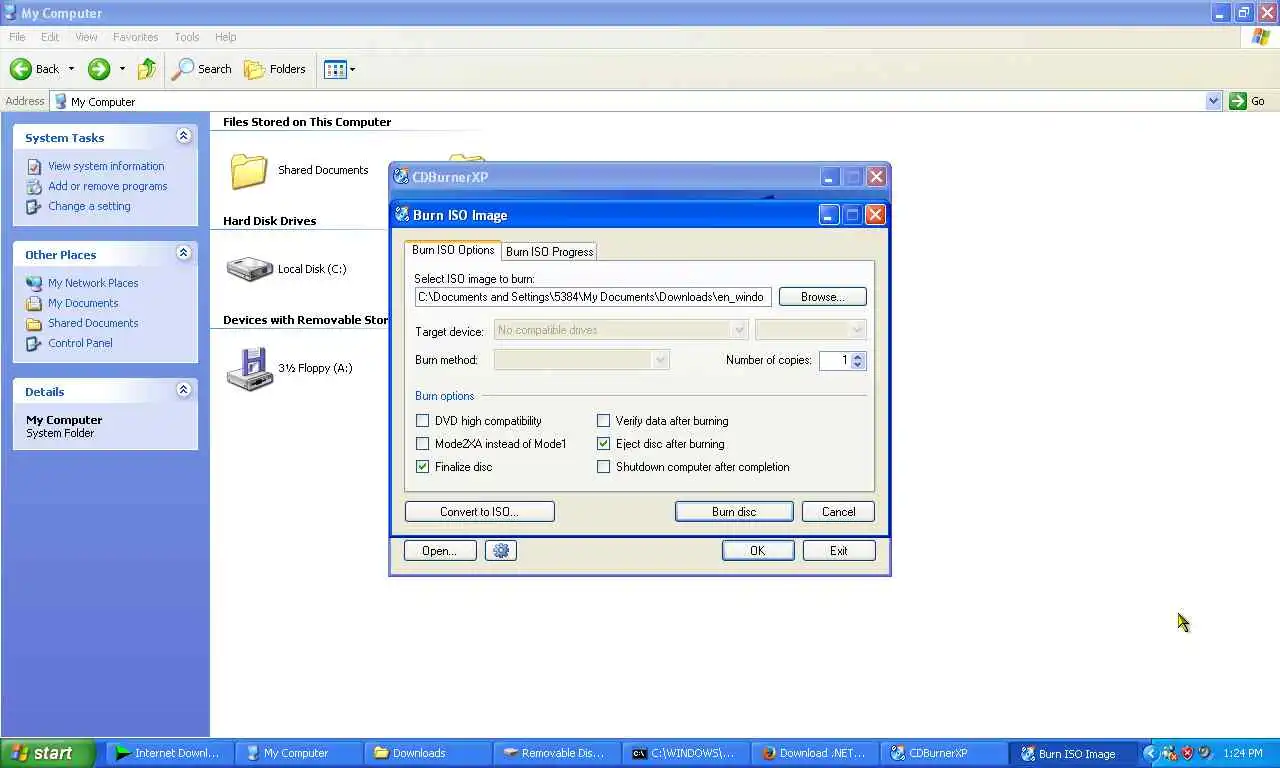This screenshot has height=768, width=1280.
Task: Click Convert to ISO button
Action: pyautogui.click(x=480, y=512)
